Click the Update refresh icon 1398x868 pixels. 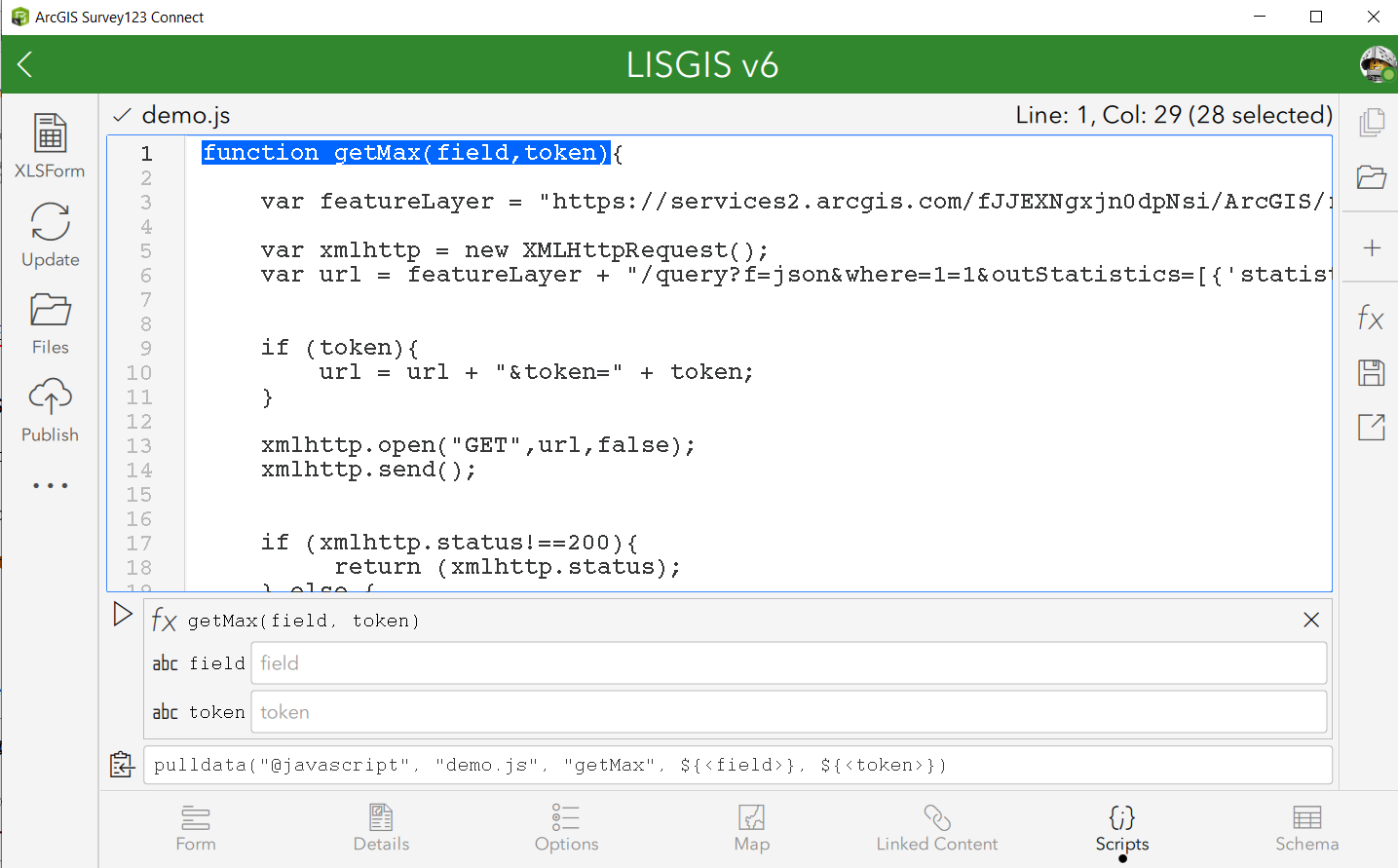[50, 234]
